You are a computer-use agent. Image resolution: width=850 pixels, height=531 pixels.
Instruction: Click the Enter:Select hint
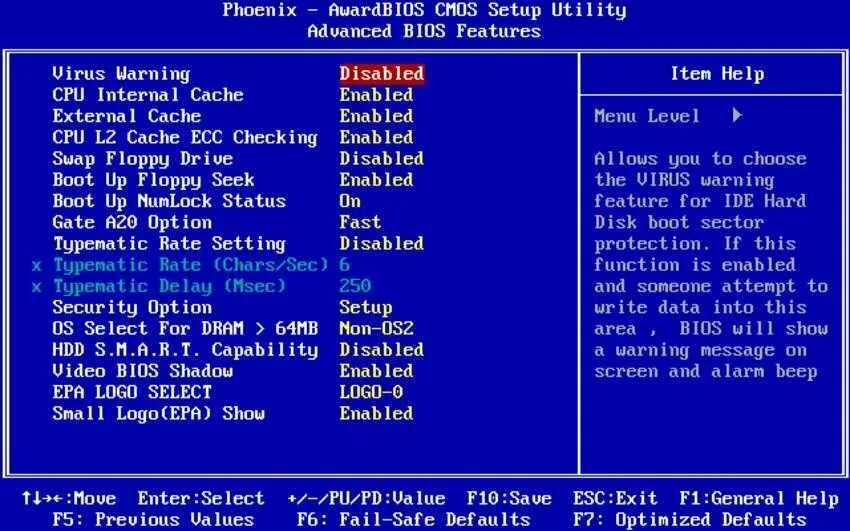tap(201, 498)
